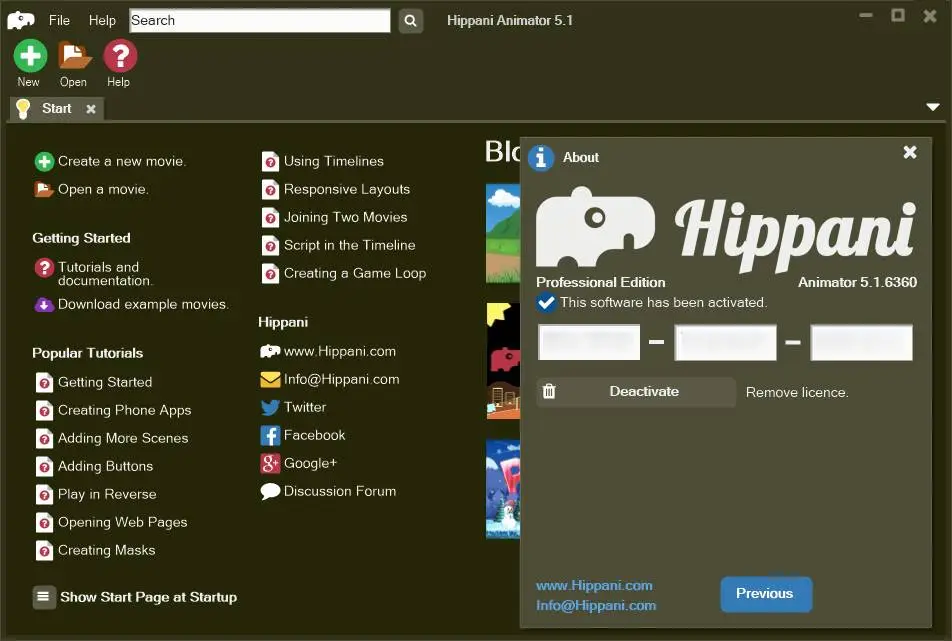Click the second licence key field
Image resolution: width=952 pixels, height=641 pixels.
click(726, 342)
